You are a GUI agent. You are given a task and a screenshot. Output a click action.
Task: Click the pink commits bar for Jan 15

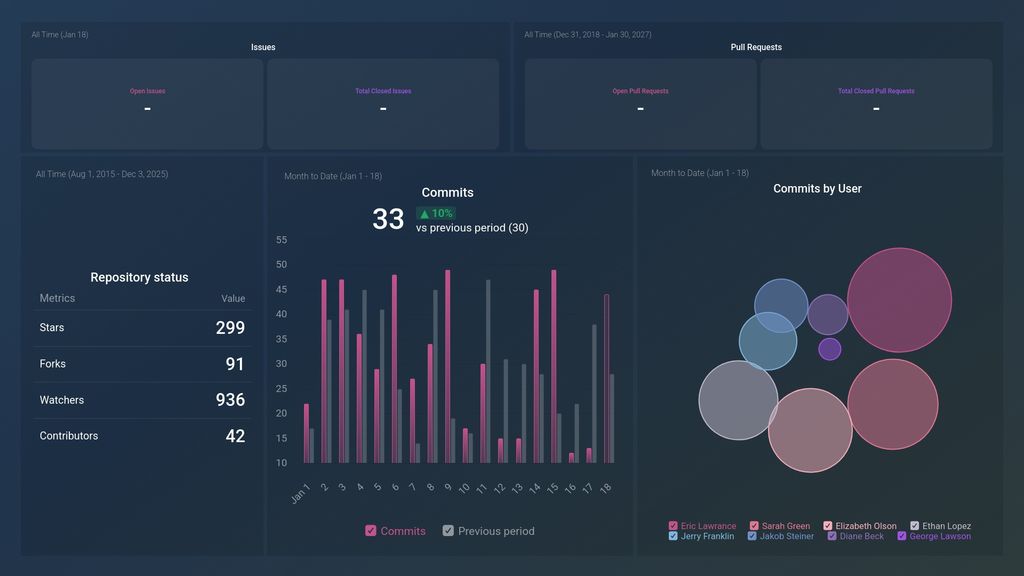click(554, 366)
